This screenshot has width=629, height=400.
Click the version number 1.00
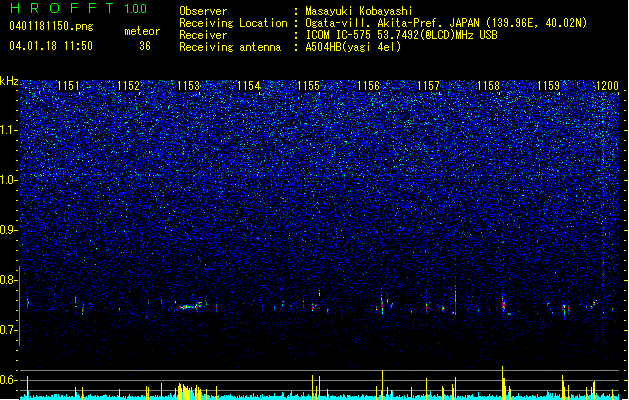pos(135,8)
